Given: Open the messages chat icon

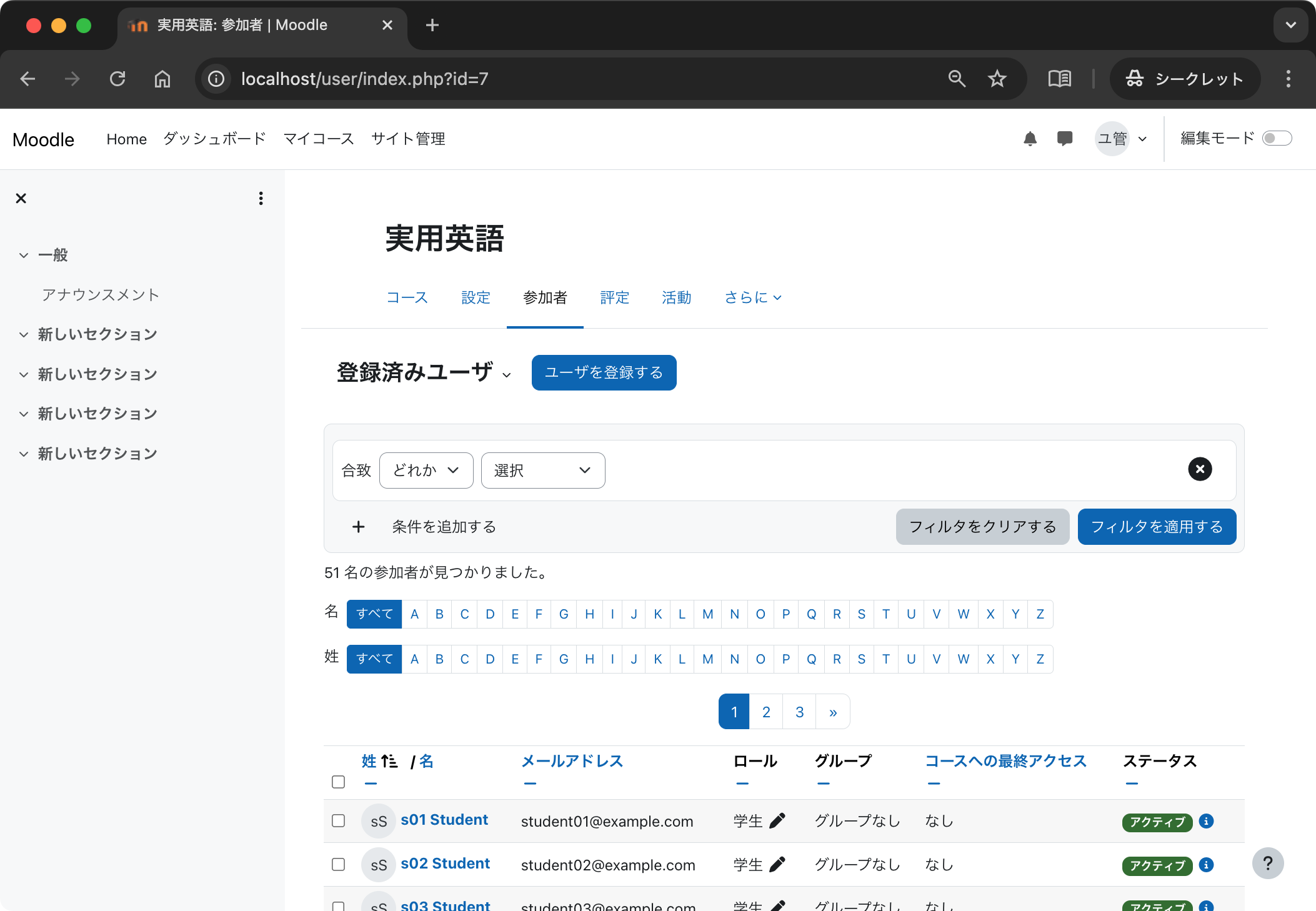Looking at the screenshot, I should [x=1065, y=139].
